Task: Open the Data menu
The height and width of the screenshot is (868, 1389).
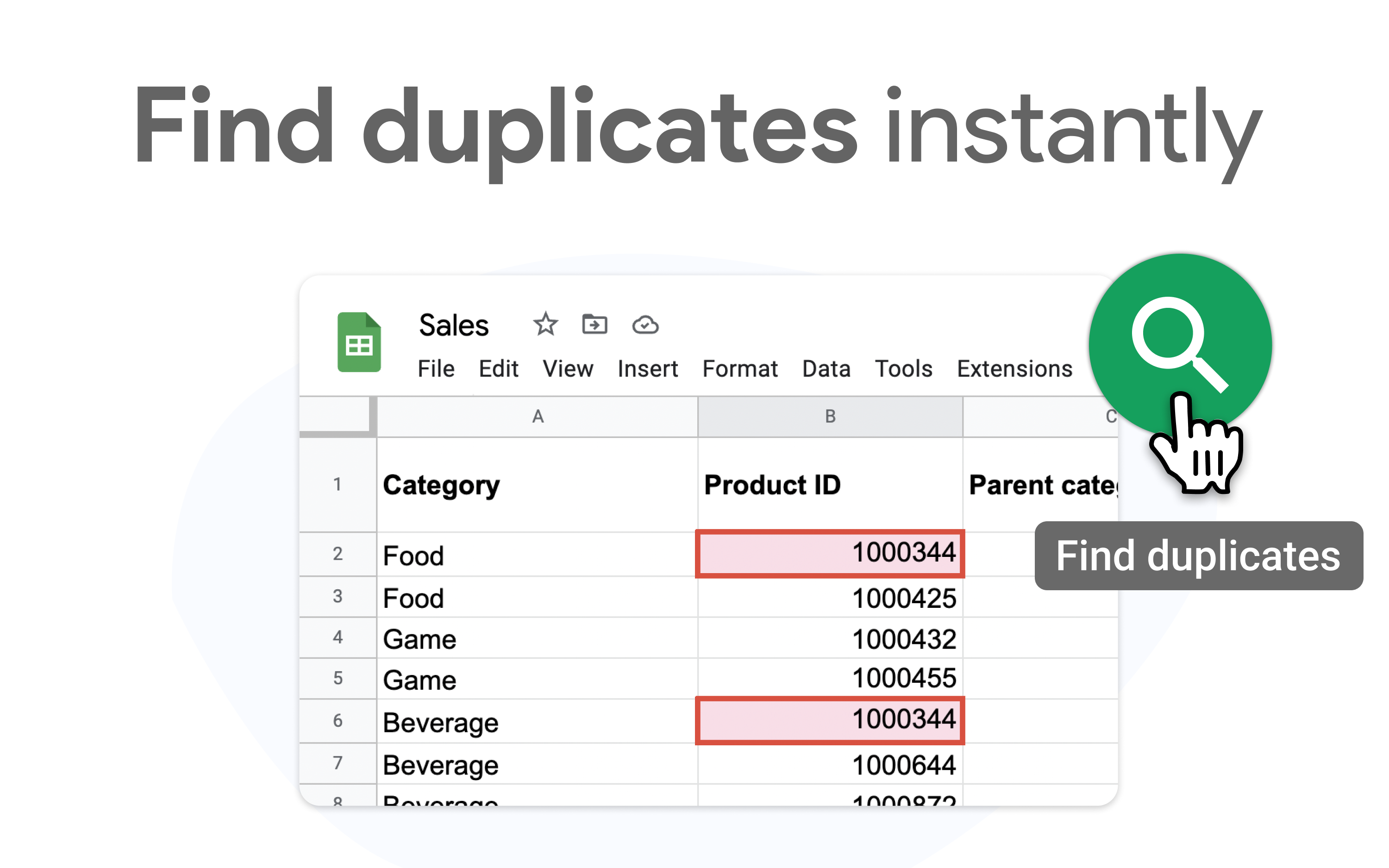Action: pyautogui.click(x=826, y=368)
